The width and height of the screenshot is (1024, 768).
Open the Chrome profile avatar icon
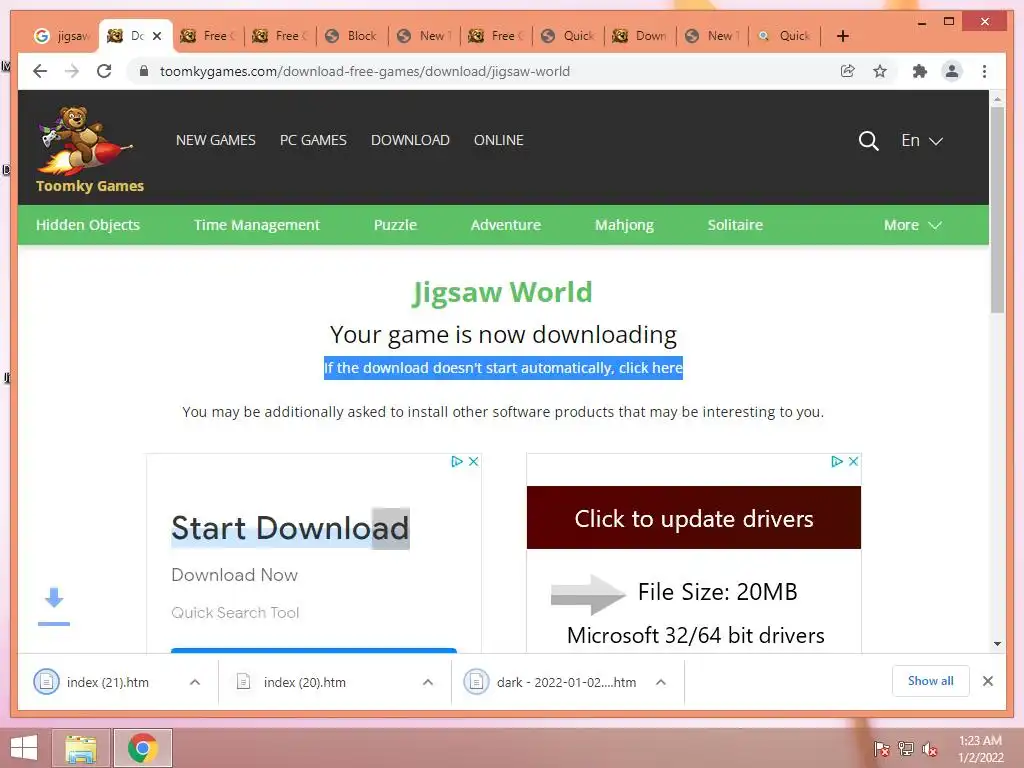(952, 71)
